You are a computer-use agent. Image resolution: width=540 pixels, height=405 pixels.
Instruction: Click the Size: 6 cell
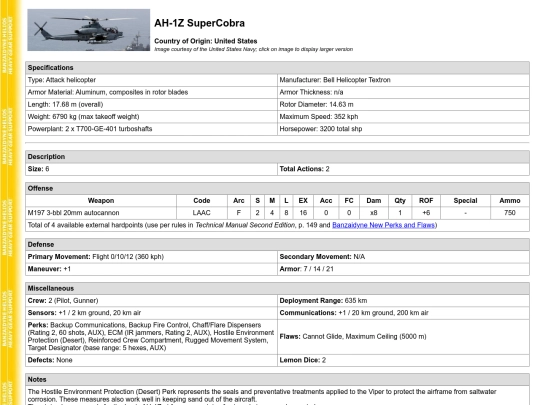pyautogui.click(x=151, y=169)
